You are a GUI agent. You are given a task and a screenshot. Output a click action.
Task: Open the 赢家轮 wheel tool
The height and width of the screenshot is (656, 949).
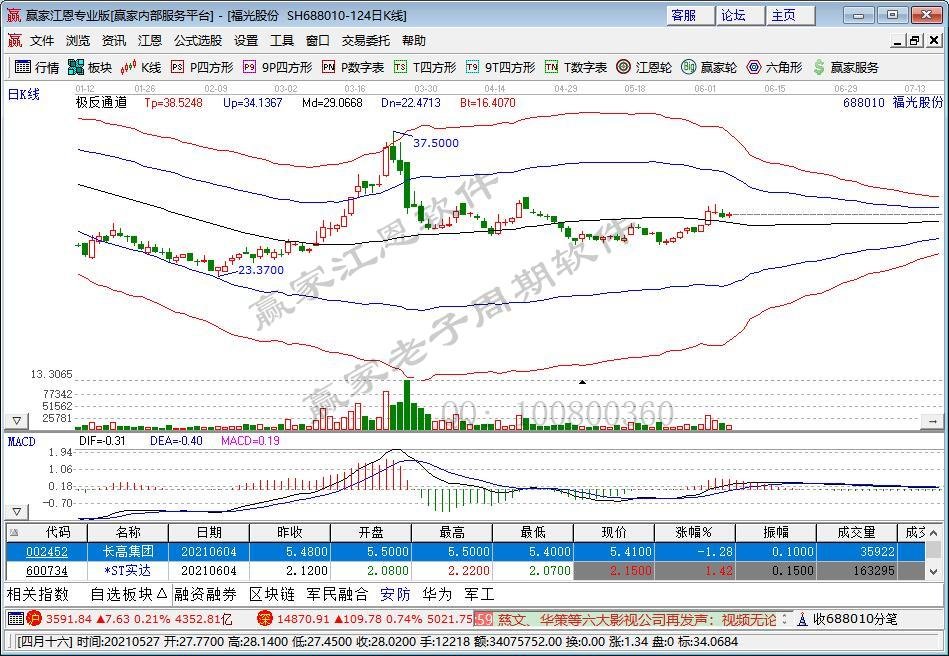click(x=709, y=67)
